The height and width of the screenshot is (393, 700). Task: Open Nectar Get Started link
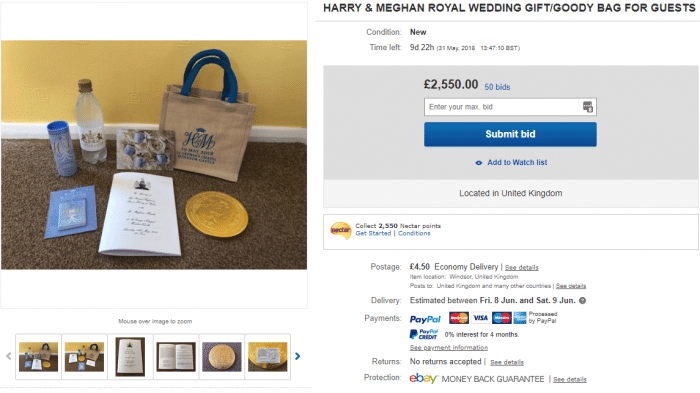coord(373,233)
